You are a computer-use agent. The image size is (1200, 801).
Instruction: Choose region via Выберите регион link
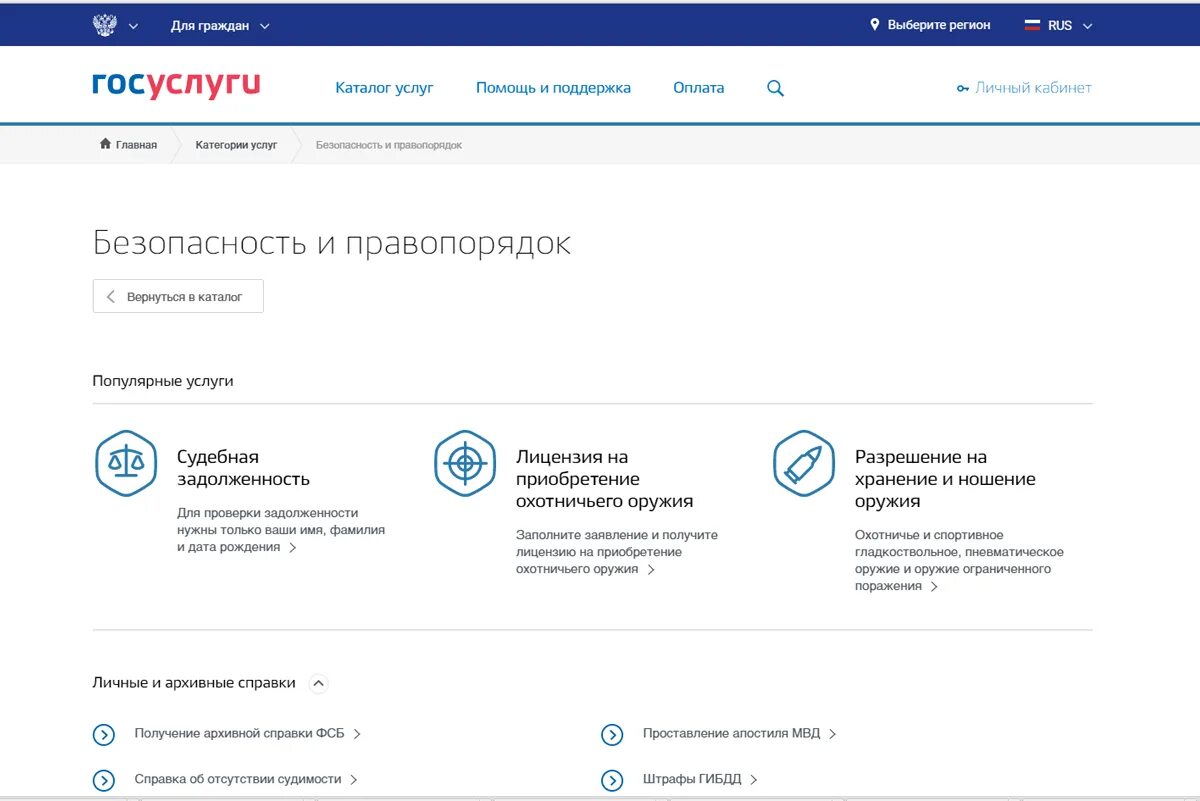[939, 25]
